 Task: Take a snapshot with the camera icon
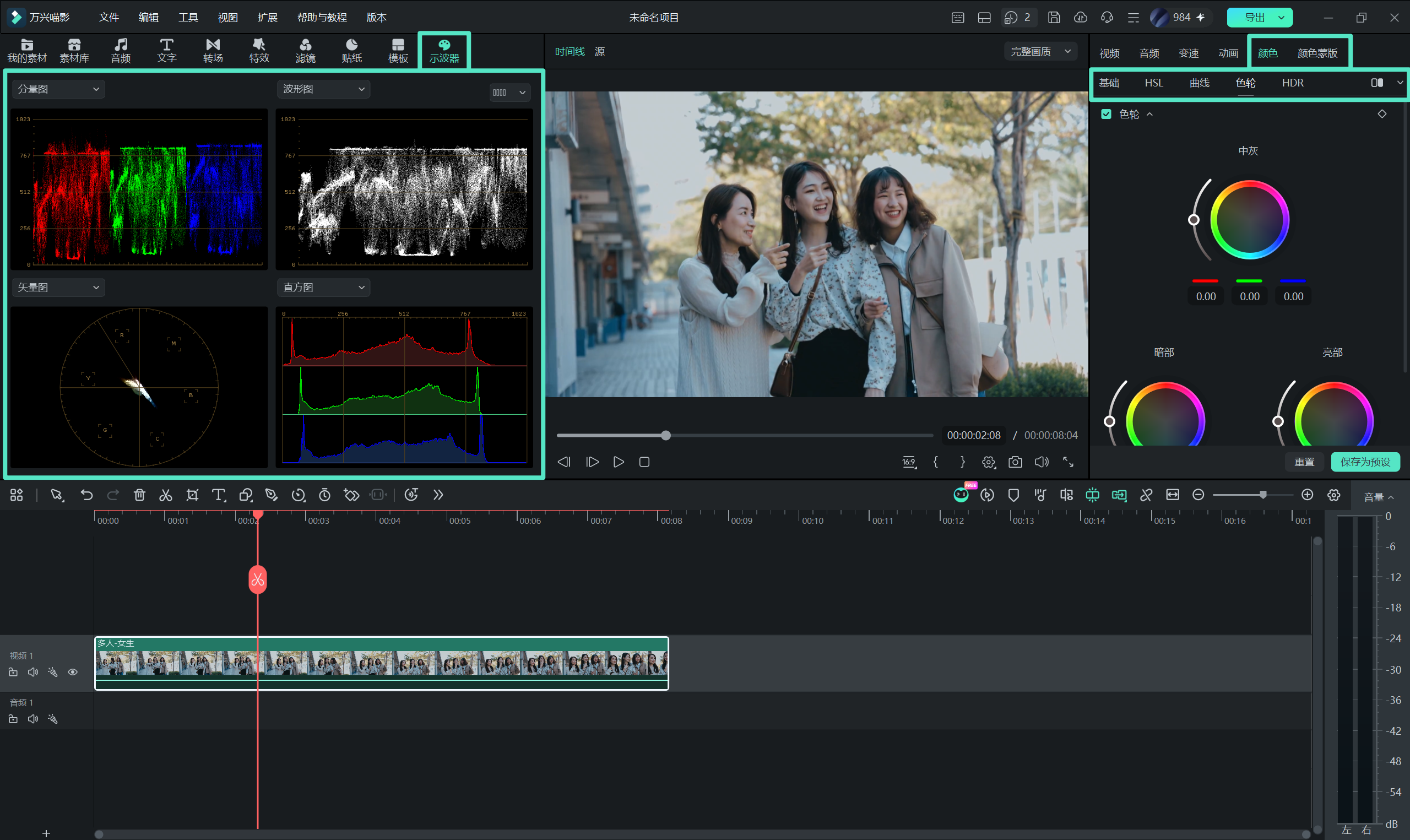(x=1015, y=462)
